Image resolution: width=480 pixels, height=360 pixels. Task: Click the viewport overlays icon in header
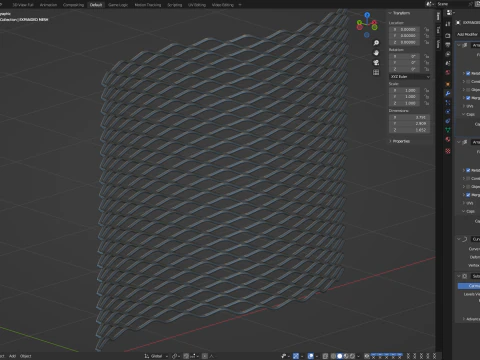(x=311, y=356)
